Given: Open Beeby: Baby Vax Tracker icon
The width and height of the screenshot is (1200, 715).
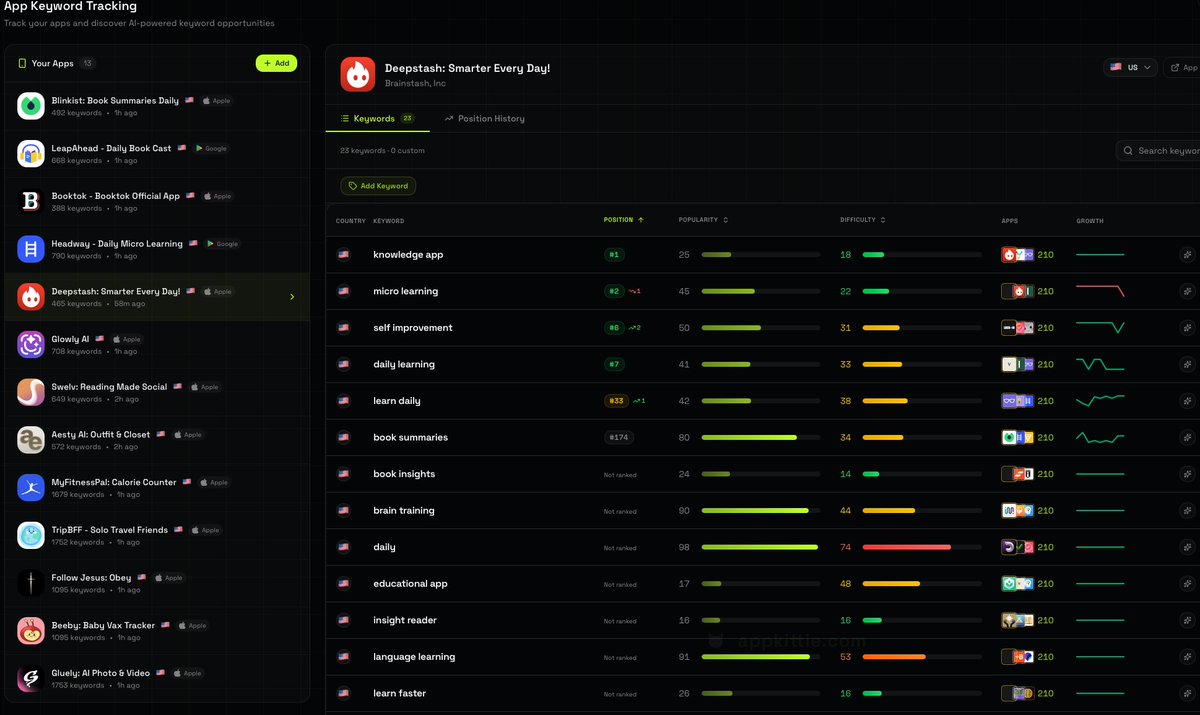Looking at the screenshot, I should [x=31, y=631].
